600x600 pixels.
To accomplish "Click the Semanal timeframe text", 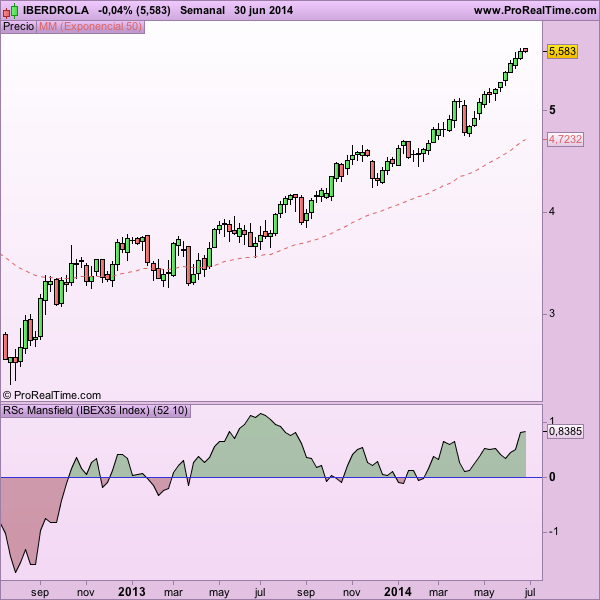I will click(202, 10).
